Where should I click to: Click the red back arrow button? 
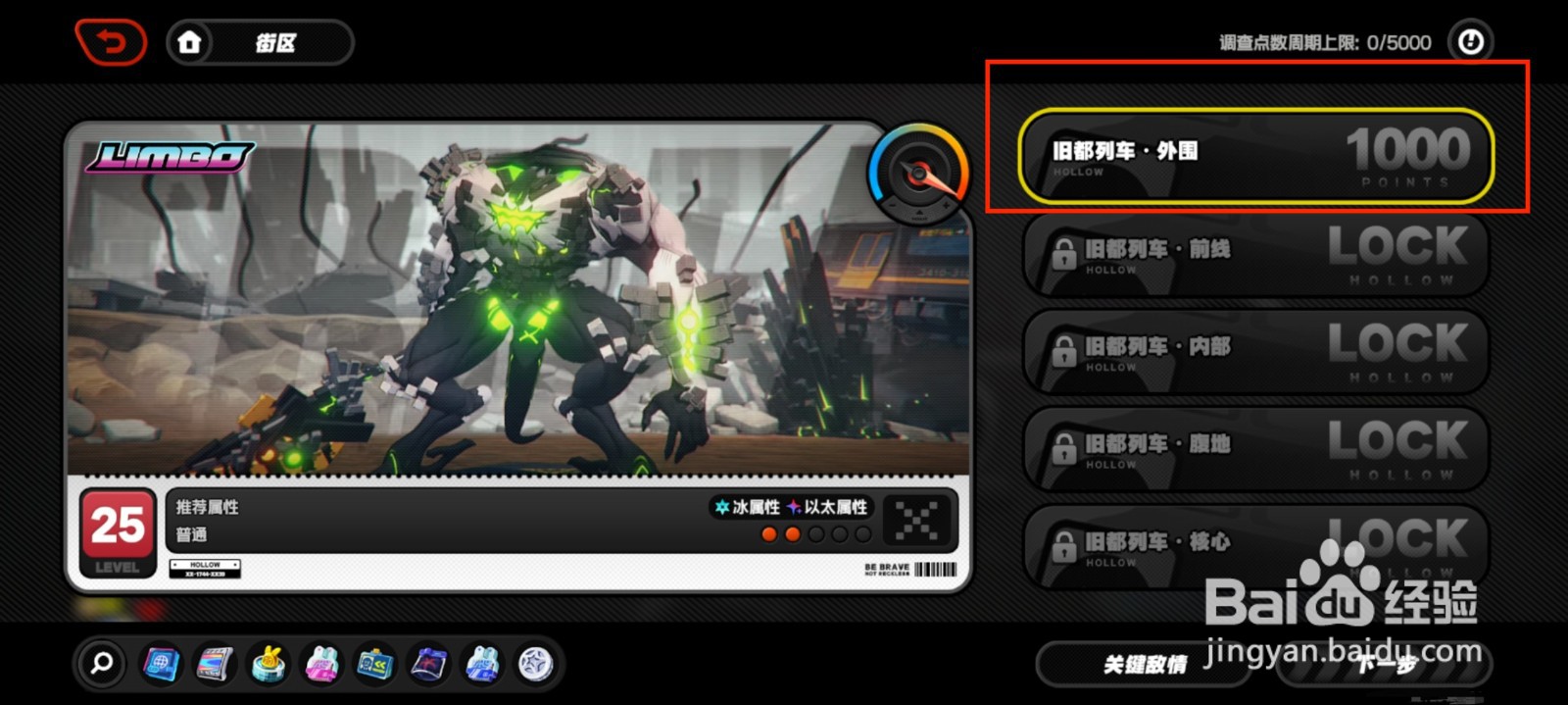coord(112,42)
